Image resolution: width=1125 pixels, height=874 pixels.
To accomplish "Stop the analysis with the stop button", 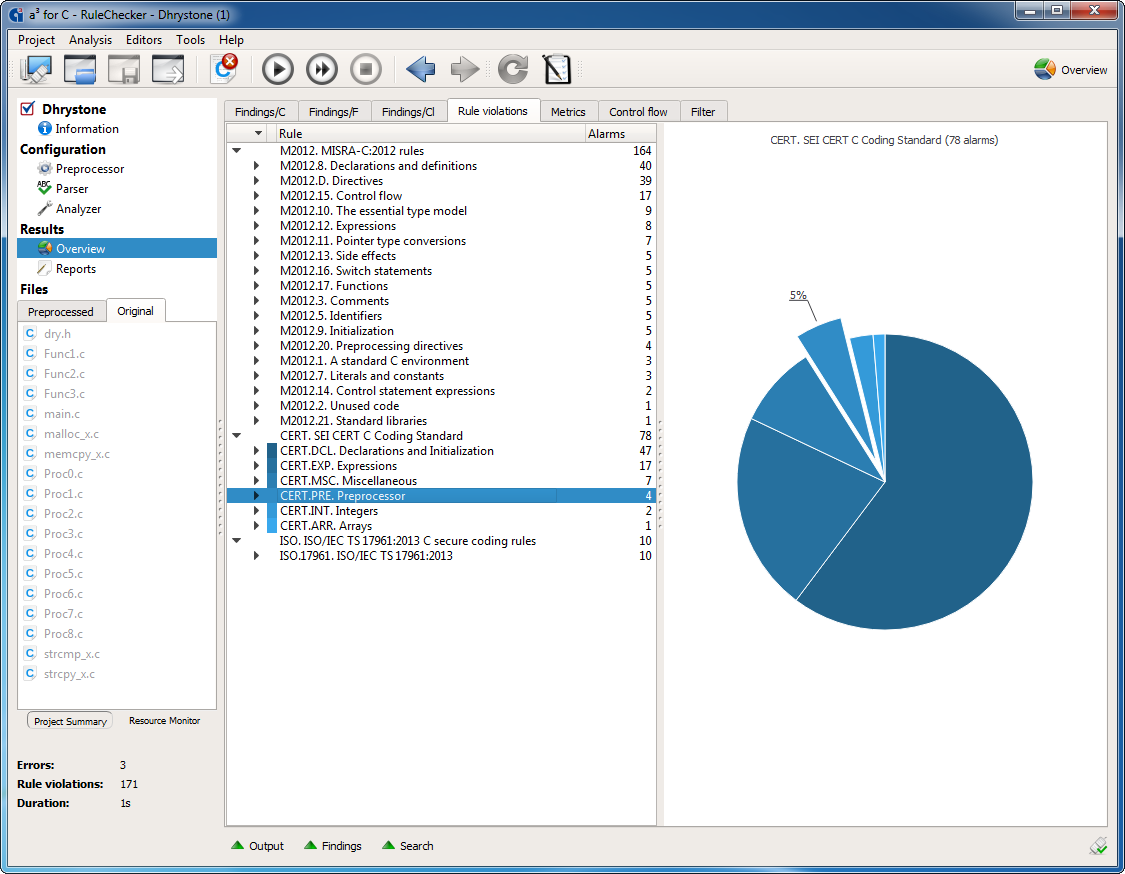I will pos(366,70).
